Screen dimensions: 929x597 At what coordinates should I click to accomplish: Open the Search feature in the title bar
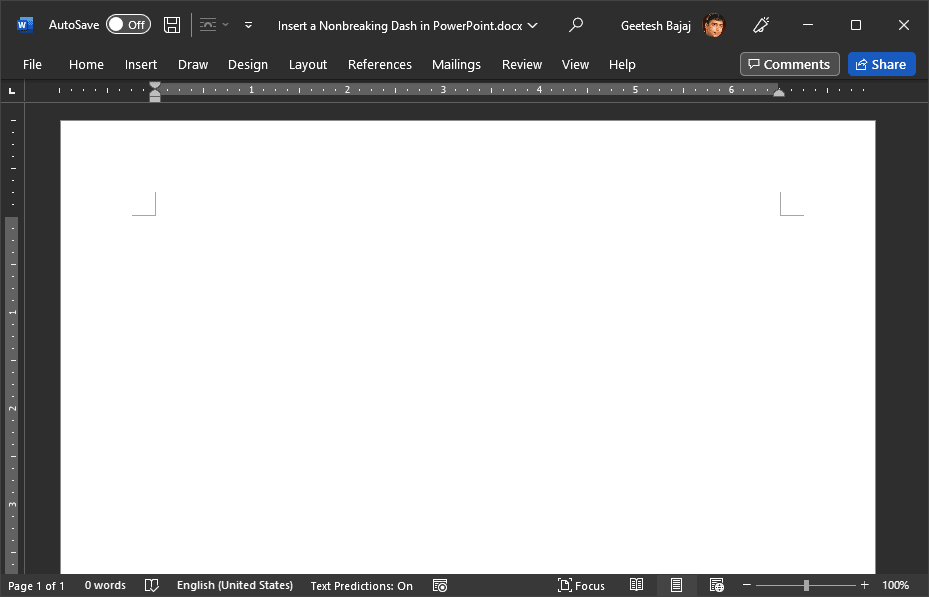(576, 25)
